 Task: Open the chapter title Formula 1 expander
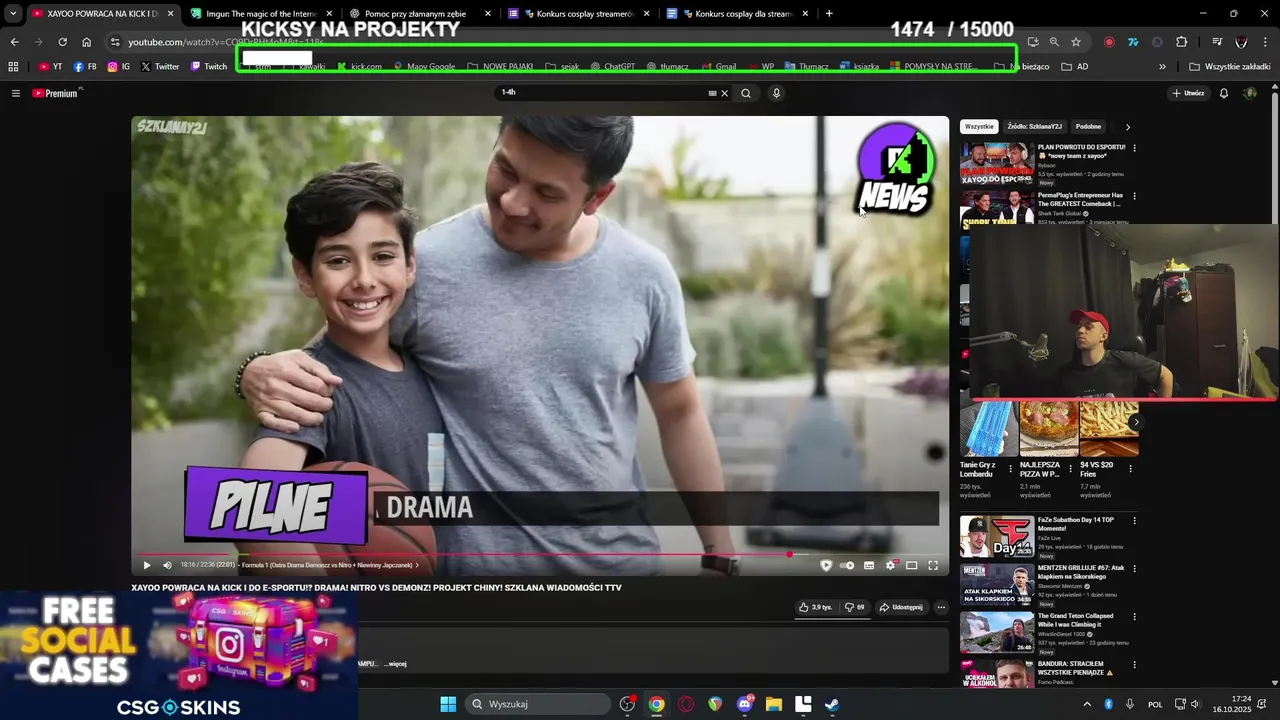coord(330,565)
